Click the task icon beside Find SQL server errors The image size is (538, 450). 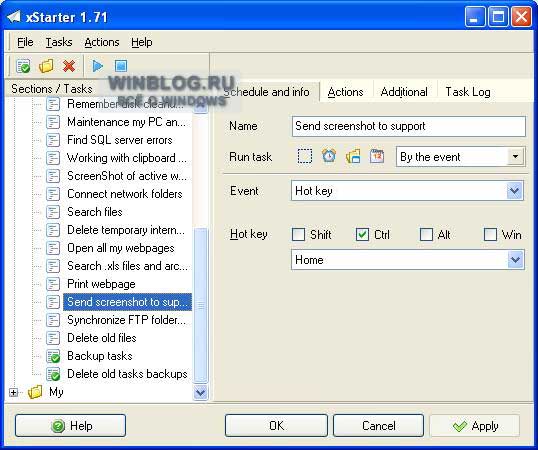[x=53, y=140]
